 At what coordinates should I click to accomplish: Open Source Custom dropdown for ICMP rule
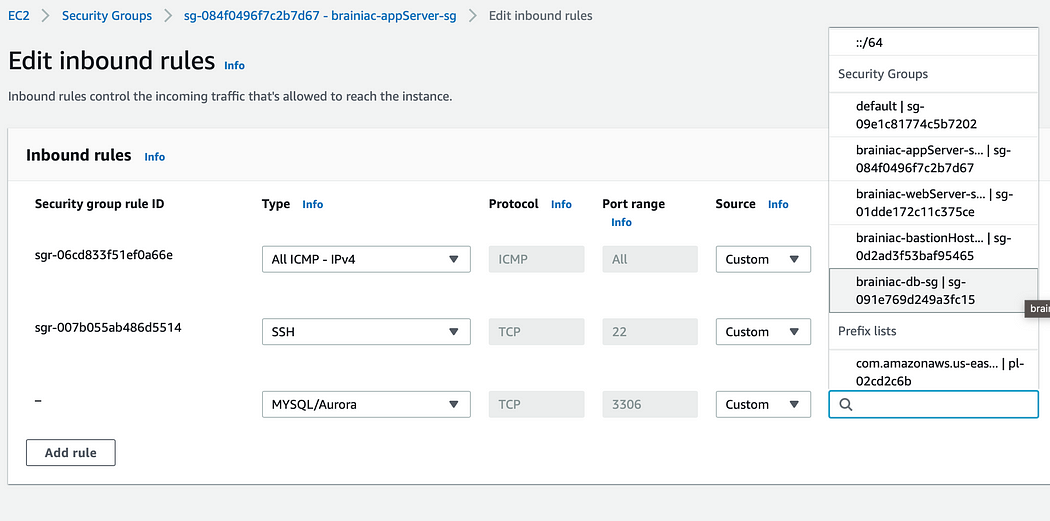(x=763, y=259)
